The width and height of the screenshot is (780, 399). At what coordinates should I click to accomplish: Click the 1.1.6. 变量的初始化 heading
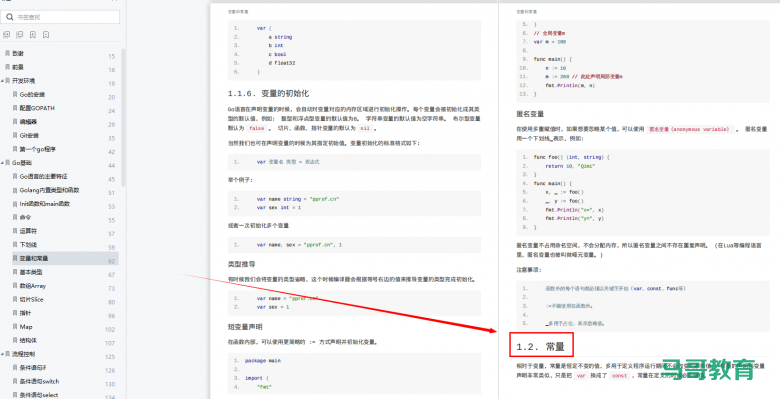269,94
